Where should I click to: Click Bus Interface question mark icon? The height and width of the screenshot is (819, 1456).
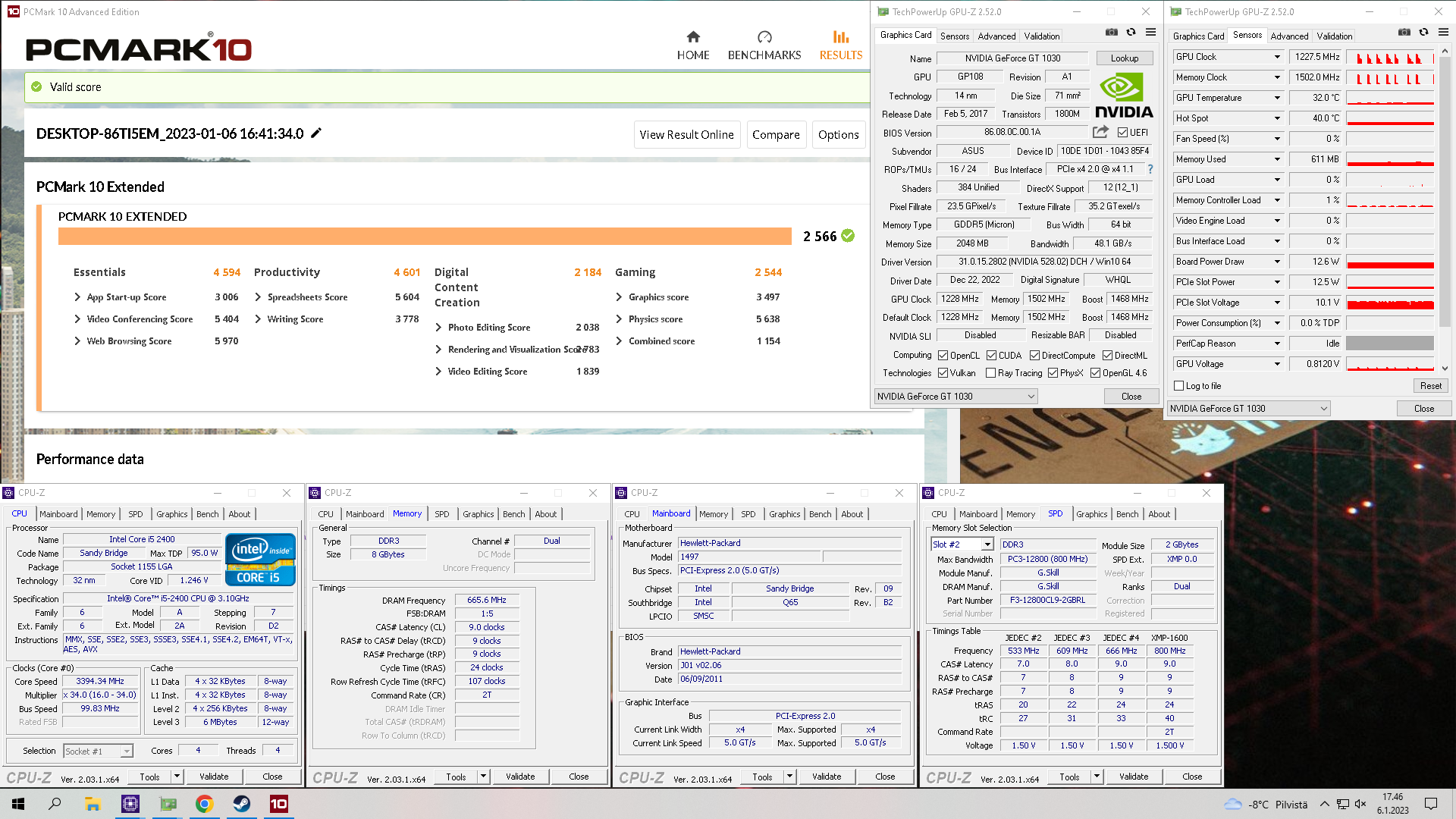1150,169
